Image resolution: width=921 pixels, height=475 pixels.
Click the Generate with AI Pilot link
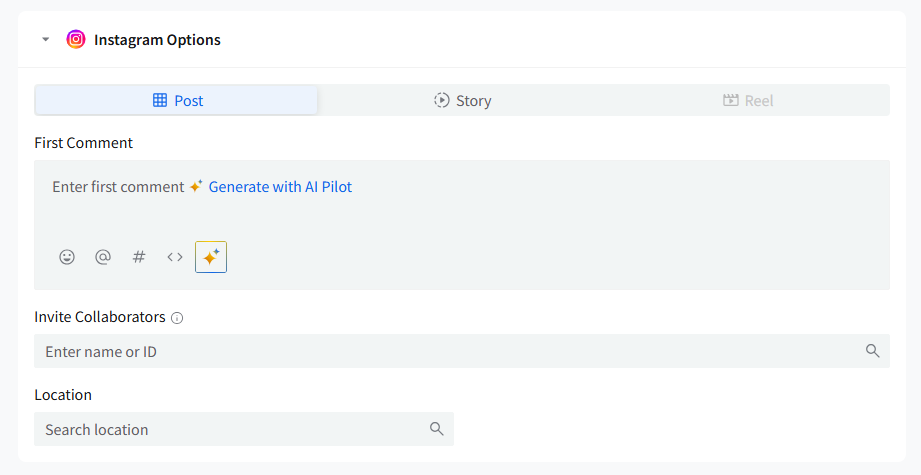280,187
